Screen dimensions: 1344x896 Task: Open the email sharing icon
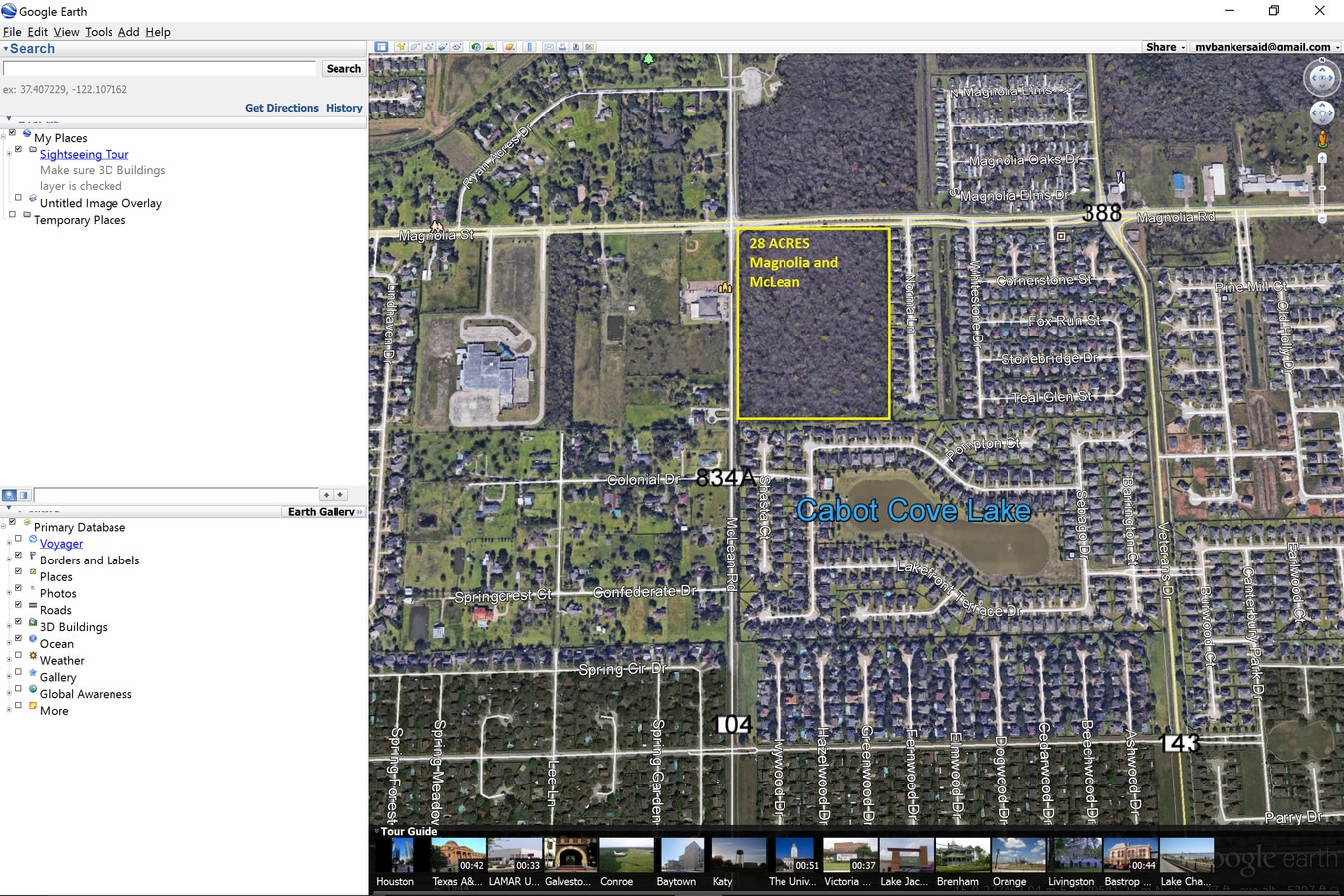tap(547, 46)
